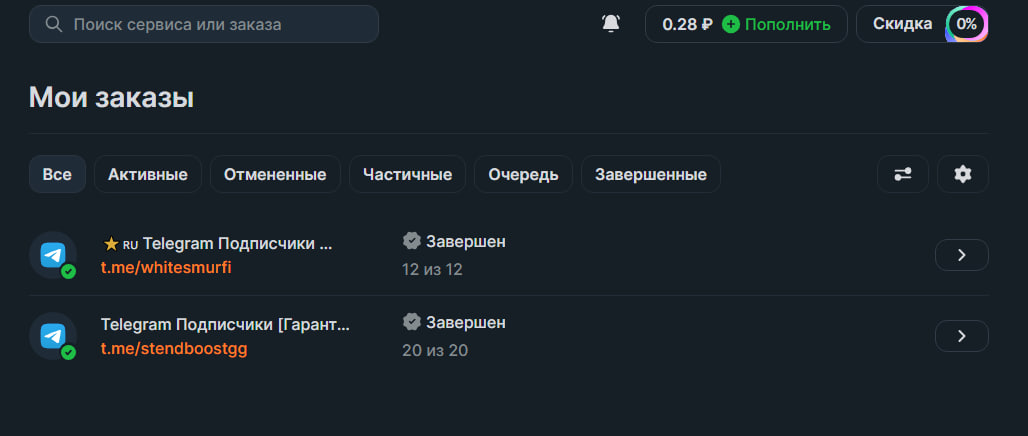Switch to the Активные tab
This screenshot has width=1028, height=436.
tap(148, 174)
